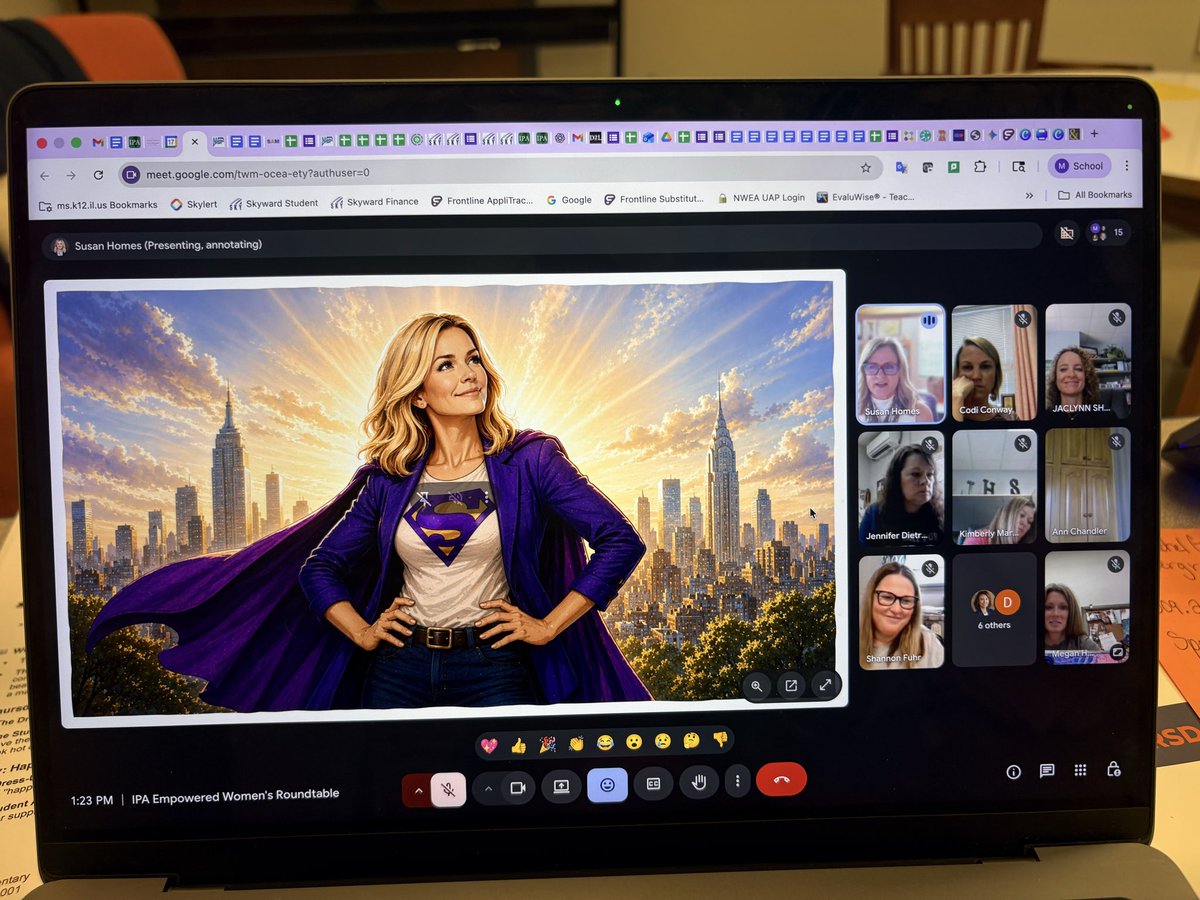Click the shared superhero presentation image
Viewport: 1200px width, 900px height.
[454, 498]
